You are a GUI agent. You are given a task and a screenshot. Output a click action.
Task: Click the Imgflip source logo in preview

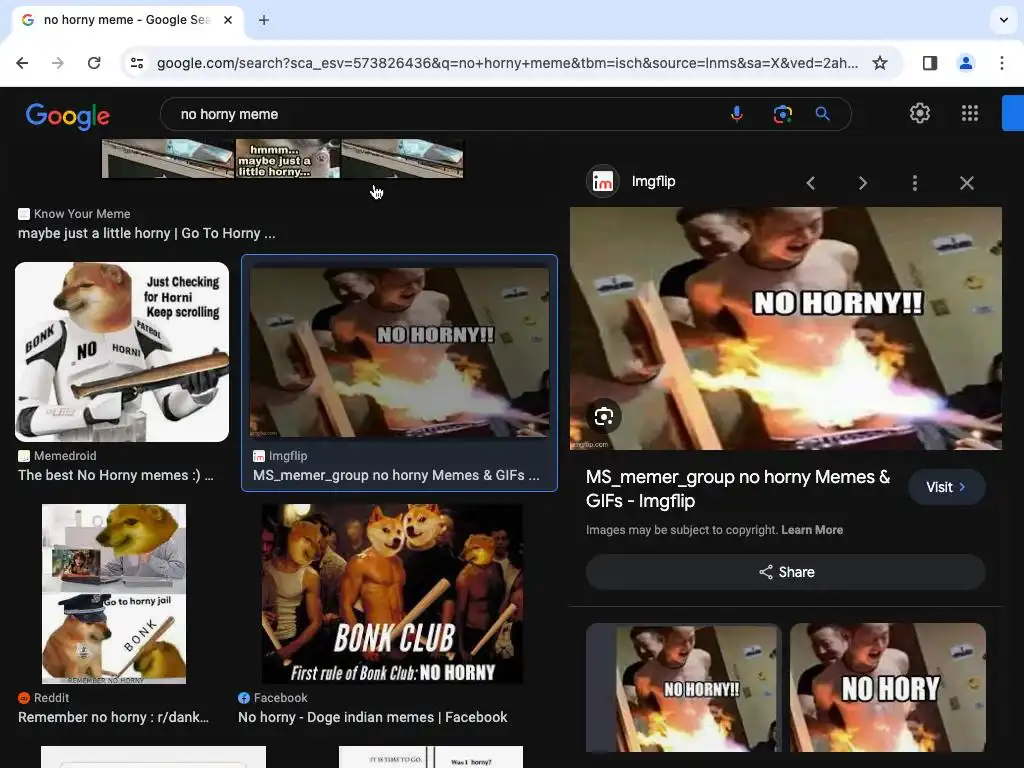click(602, 182)
